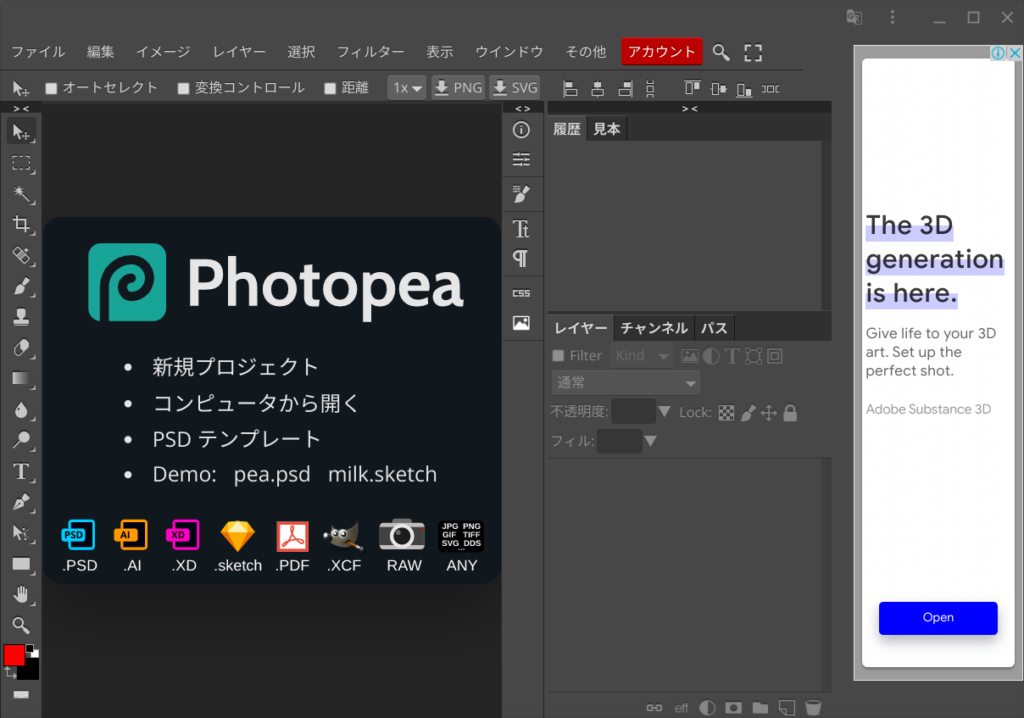The width and height of the screenshot is (1024, 718).
Task: Select the Clone Stamp tool
Action: point(21,317)
